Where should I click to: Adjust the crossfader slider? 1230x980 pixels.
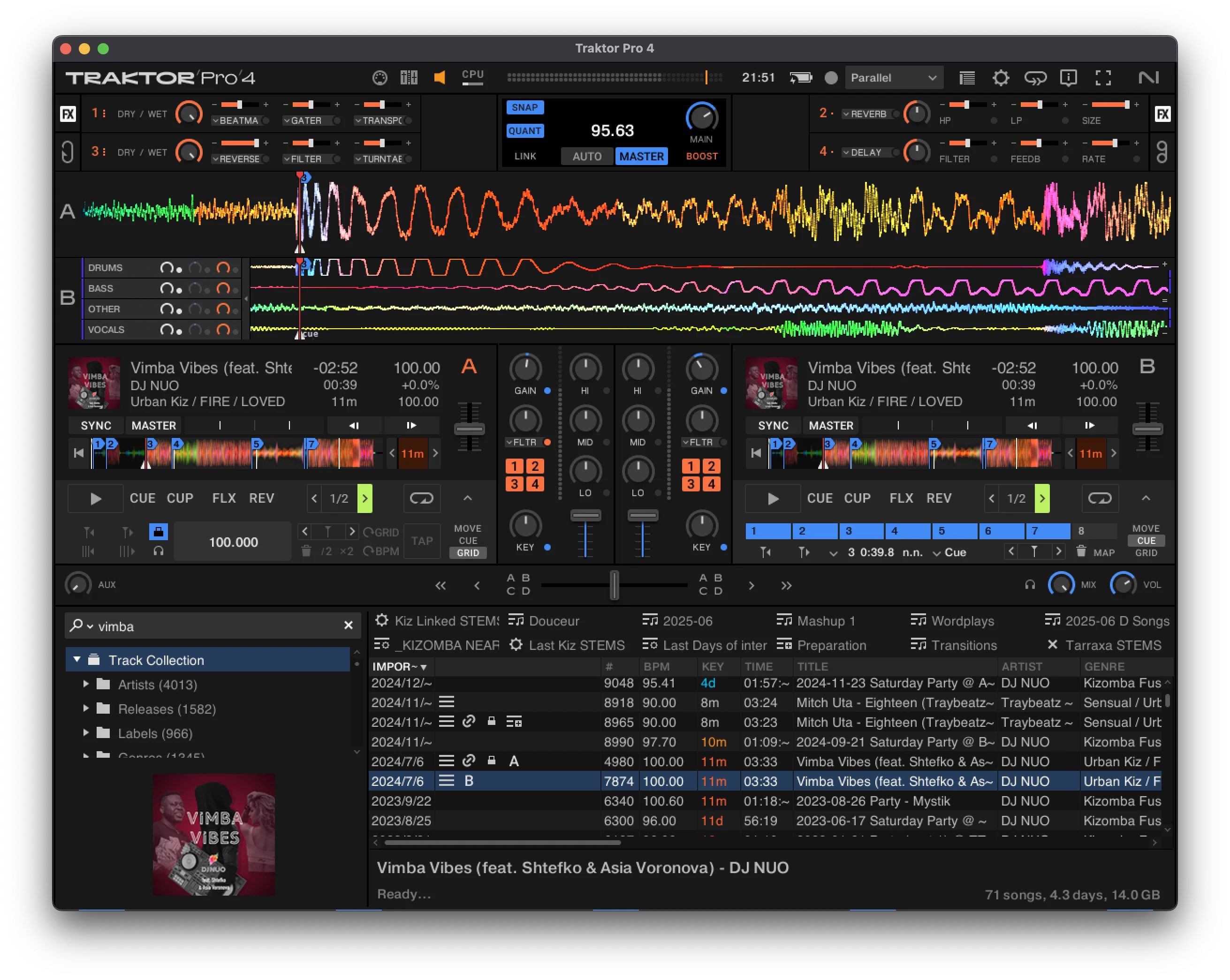coord(614,585)
